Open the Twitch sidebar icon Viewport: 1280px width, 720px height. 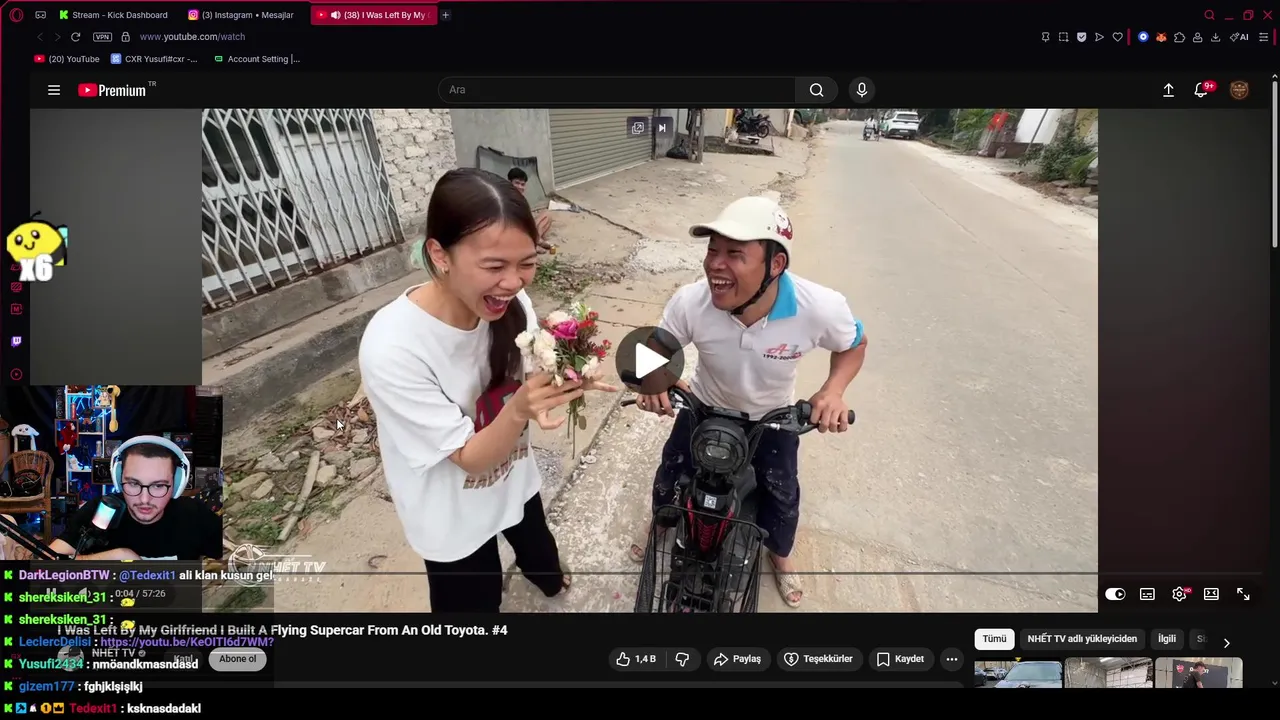[16, 342]
